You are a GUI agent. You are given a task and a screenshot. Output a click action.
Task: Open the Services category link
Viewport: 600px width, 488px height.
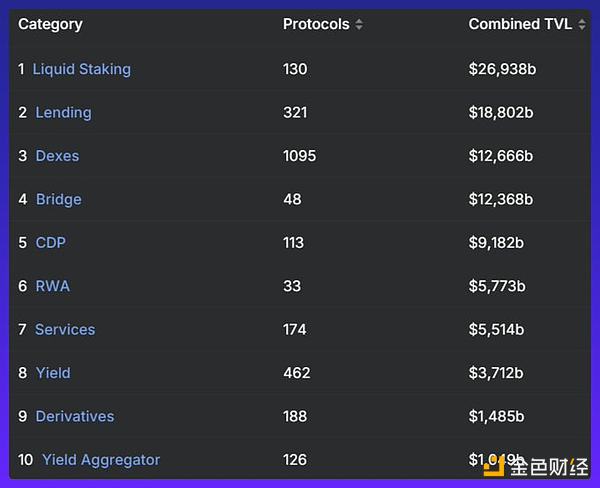(65, 329)
